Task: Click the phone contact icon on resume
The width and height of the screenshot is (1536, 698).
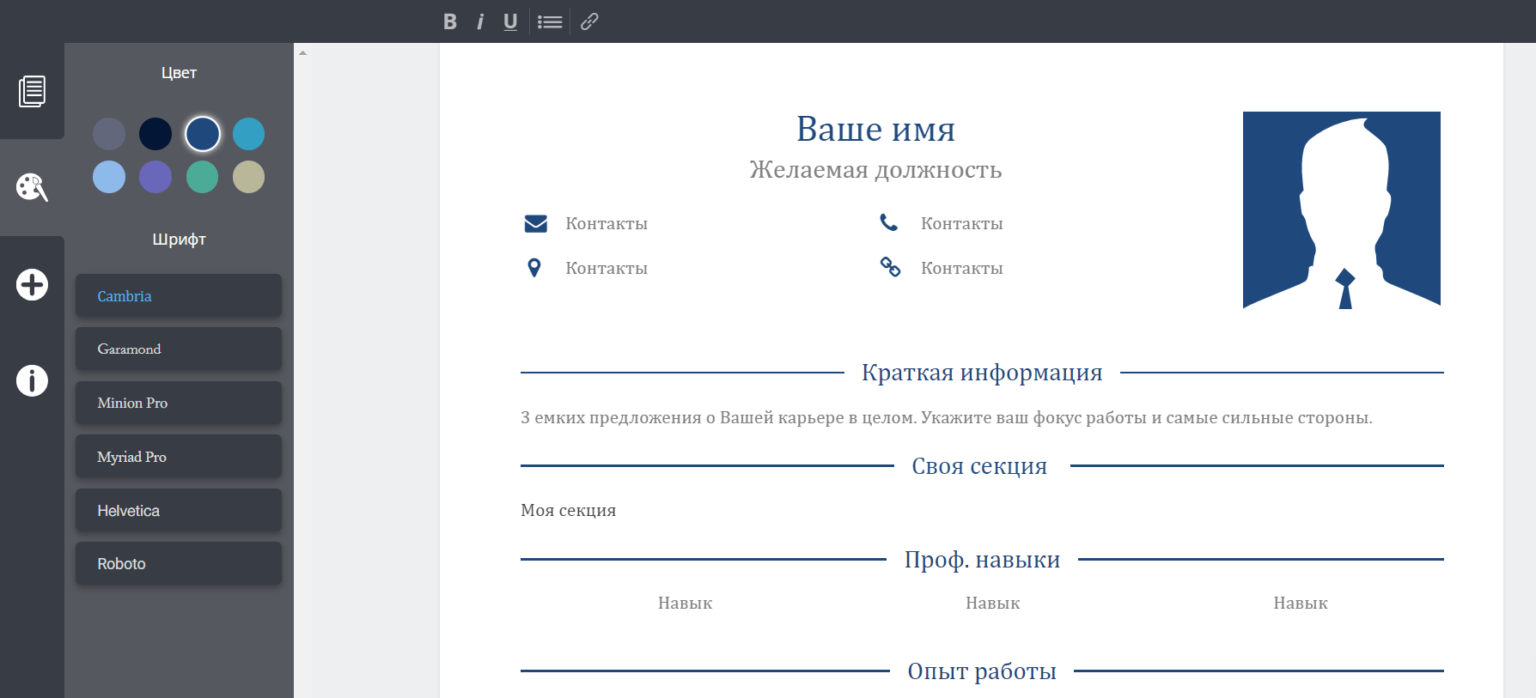Action: (889, 222)
